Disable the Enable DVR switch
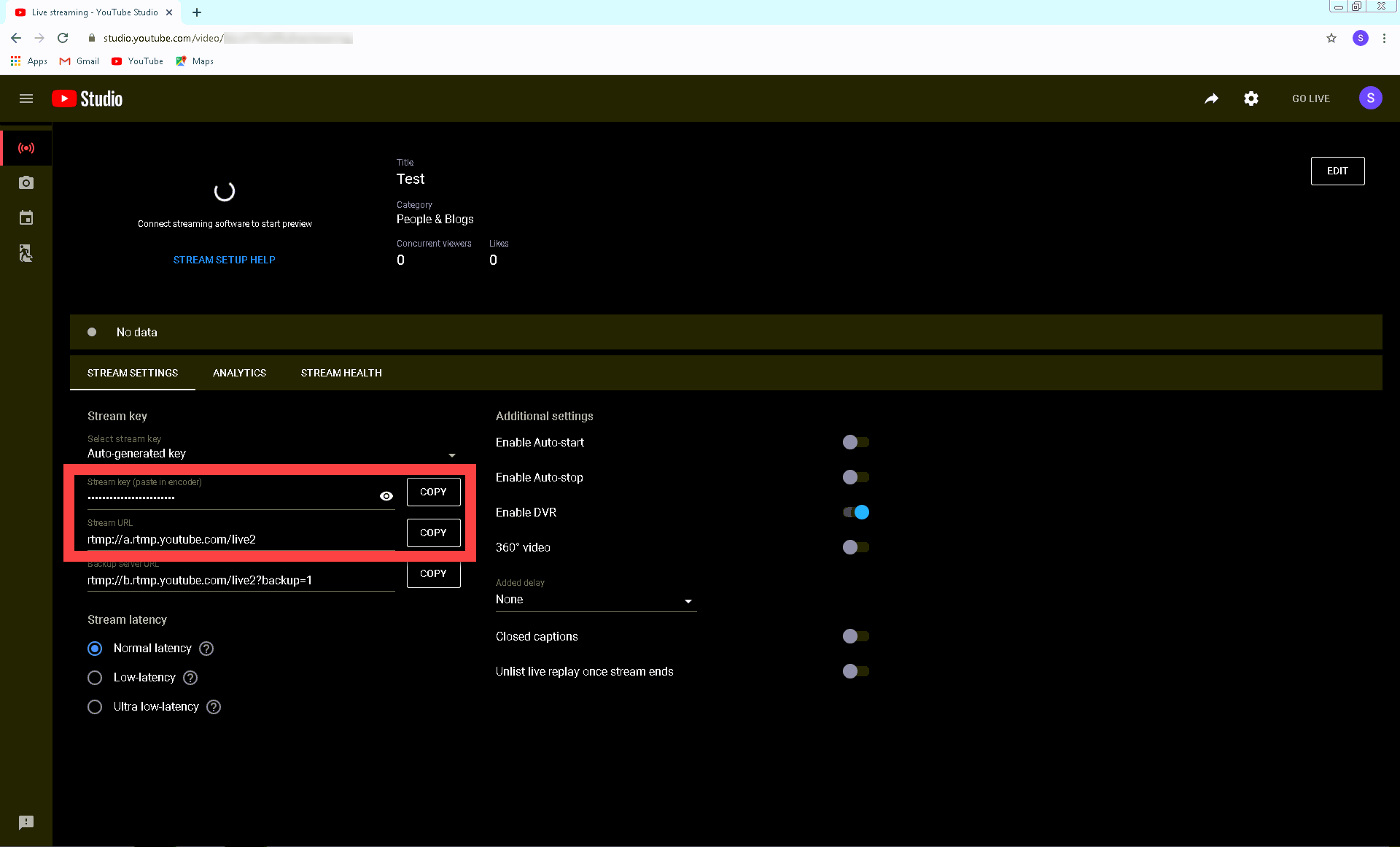1400x847 pixels. click(855, 512)
